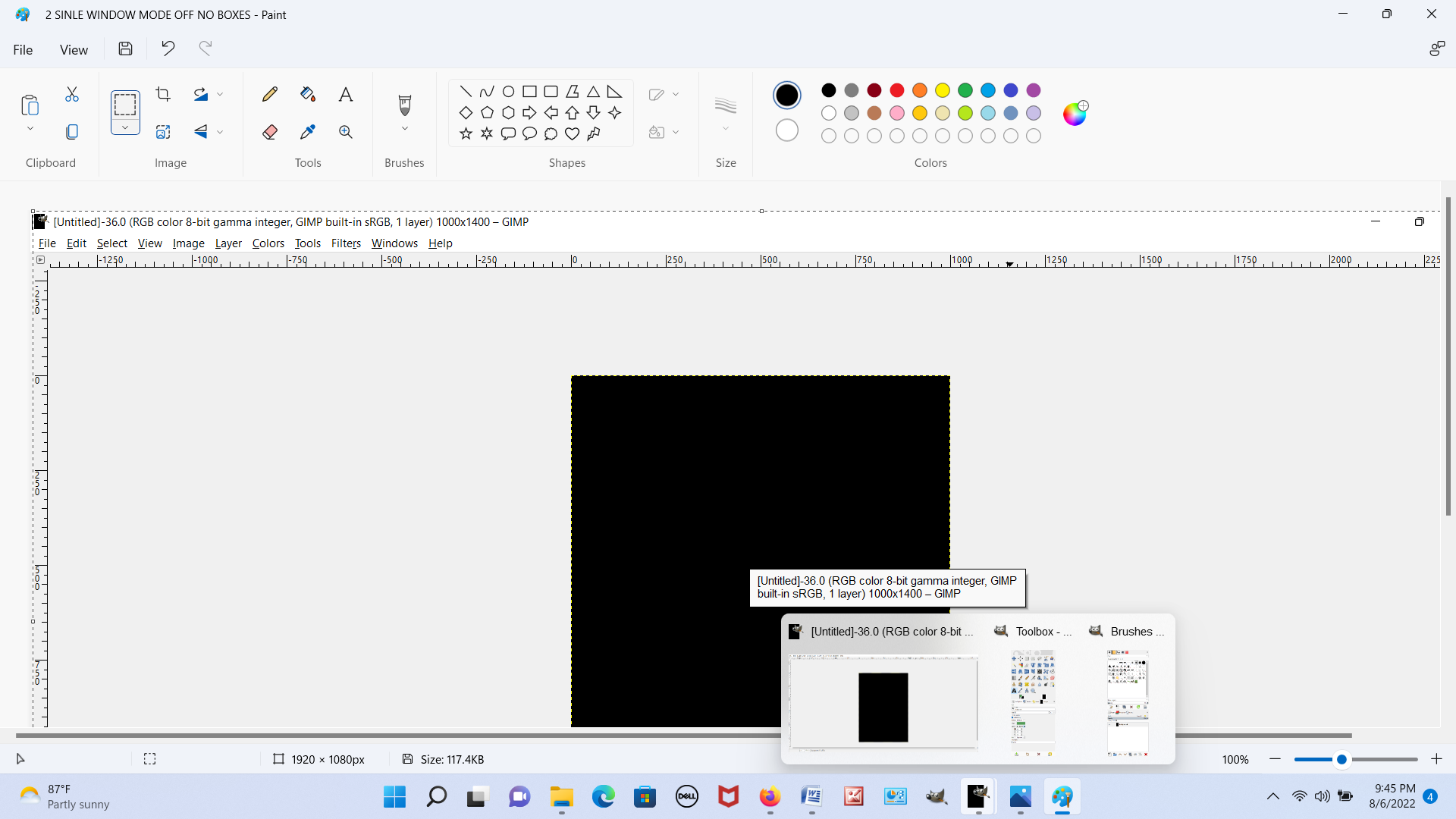Click the vertical scrollbar in Paint

coord(1448,356)
